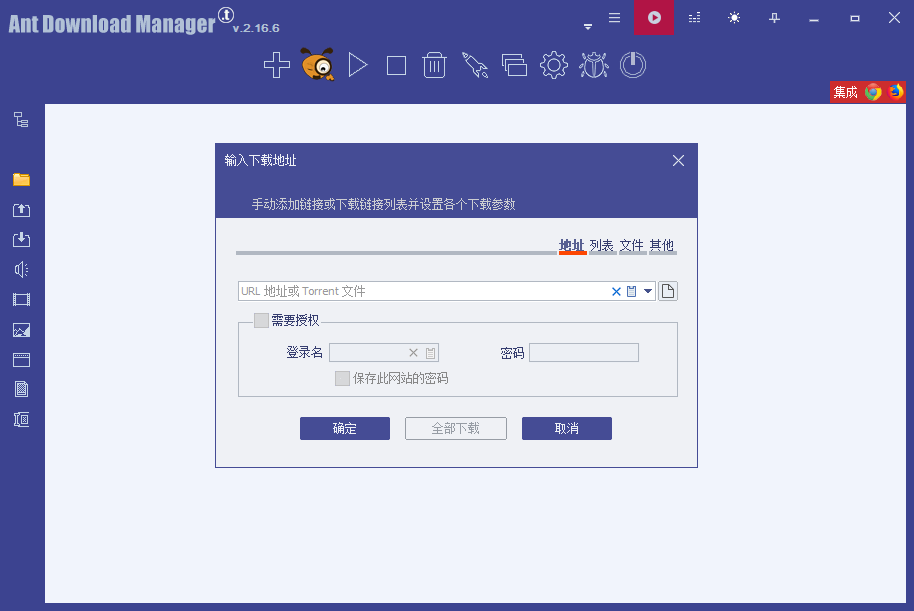Confirm the dialog with 确定 button

pyautogui.click(x=344, y=428)
